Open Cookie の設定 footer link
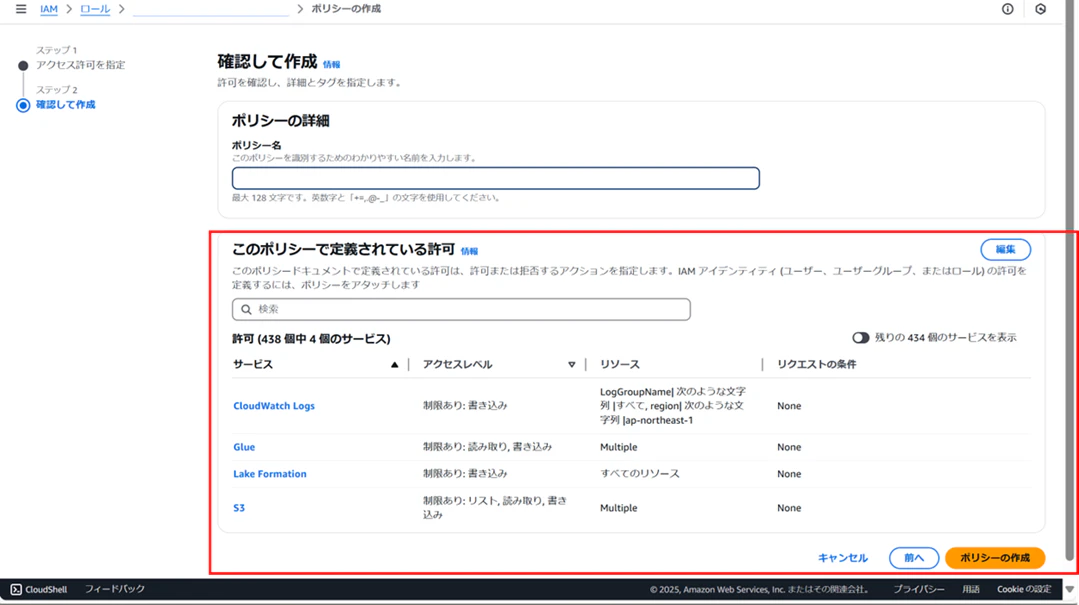 click(x=1024, y=589)
